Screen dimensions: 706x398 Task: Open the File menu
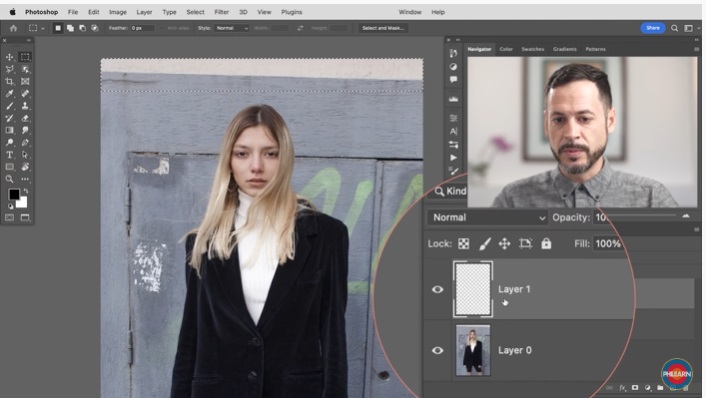pyautogui.click(x=73, y=12)
